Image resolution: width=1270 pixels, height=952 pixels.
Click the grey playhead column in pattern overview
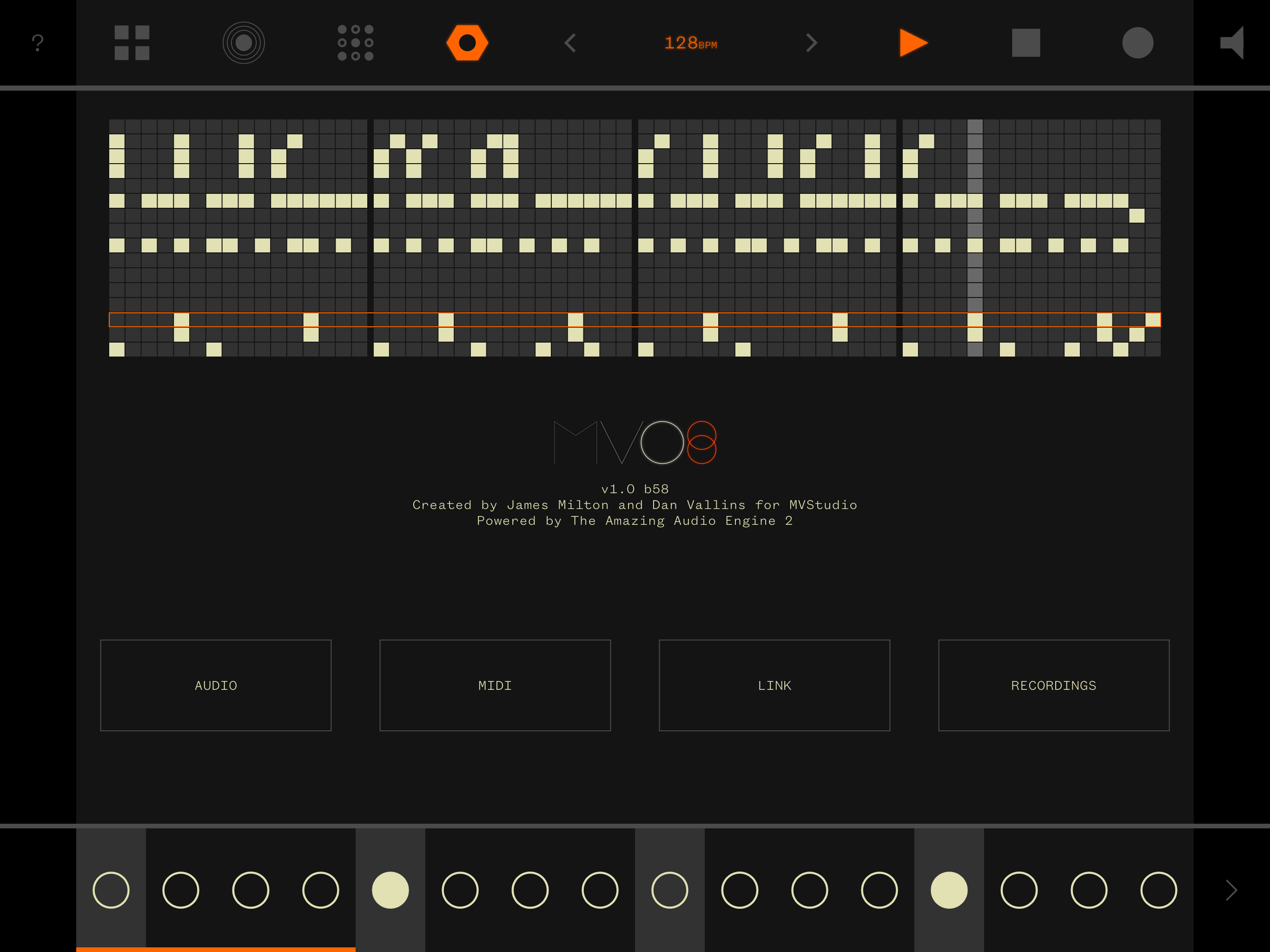click(975, 238)
